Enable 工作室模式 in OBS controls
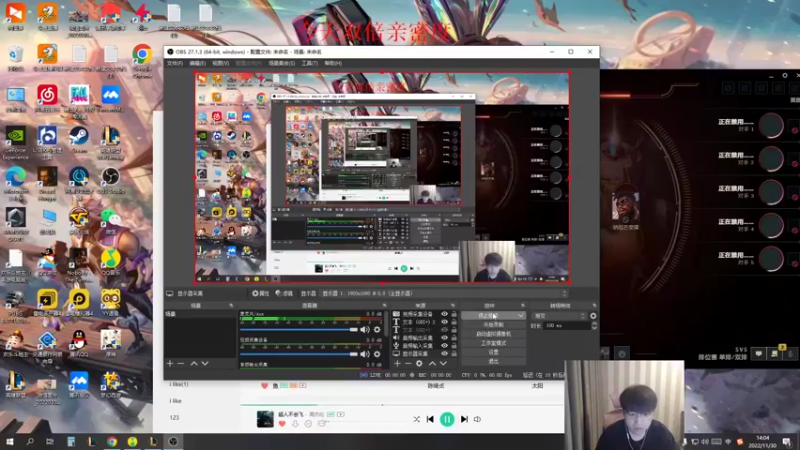The width and height of the screenshot is (800, 450). 493,343
